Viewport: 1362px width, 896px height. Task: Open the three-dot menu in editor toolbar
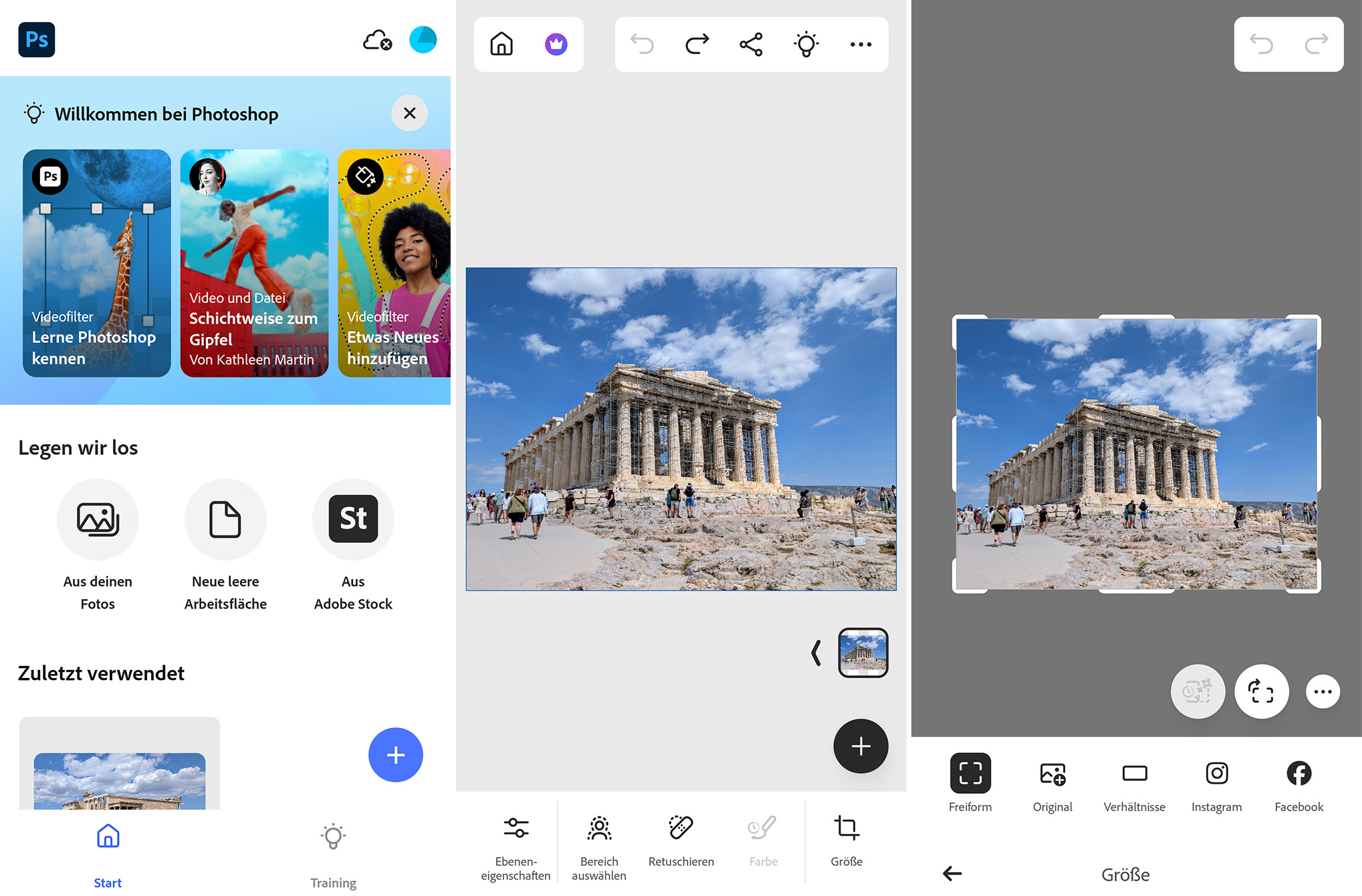pos(861,45)
